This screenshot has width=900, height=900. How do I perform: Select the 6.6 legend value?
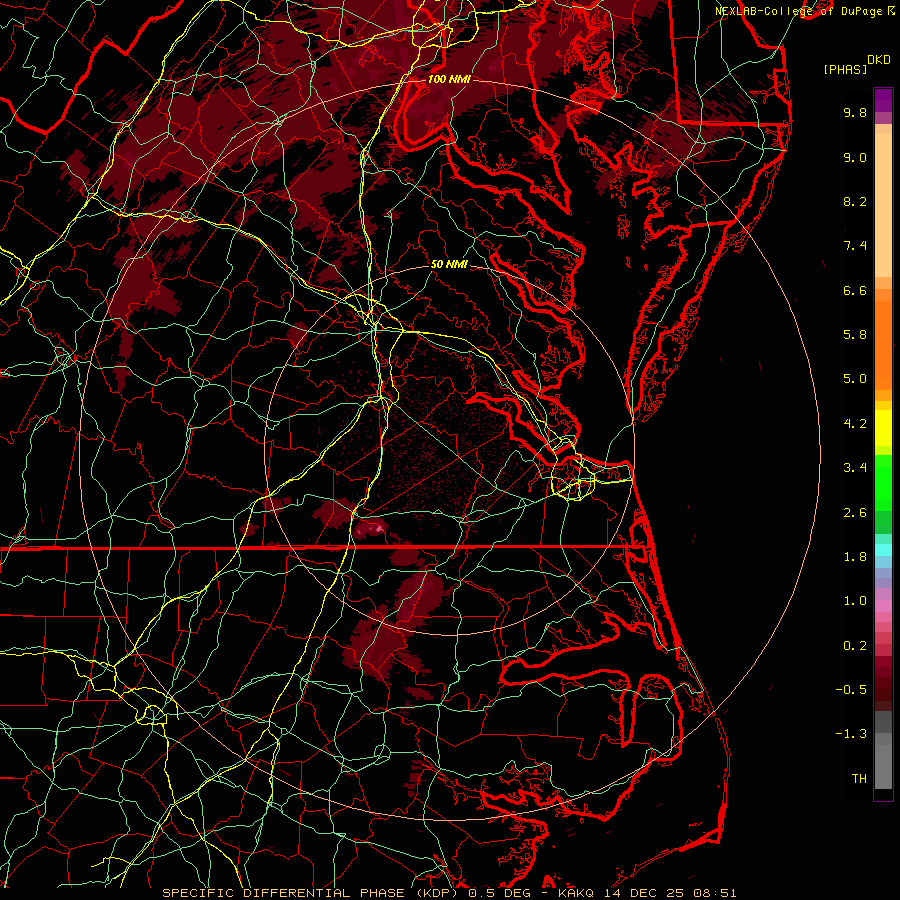point(855,290)
